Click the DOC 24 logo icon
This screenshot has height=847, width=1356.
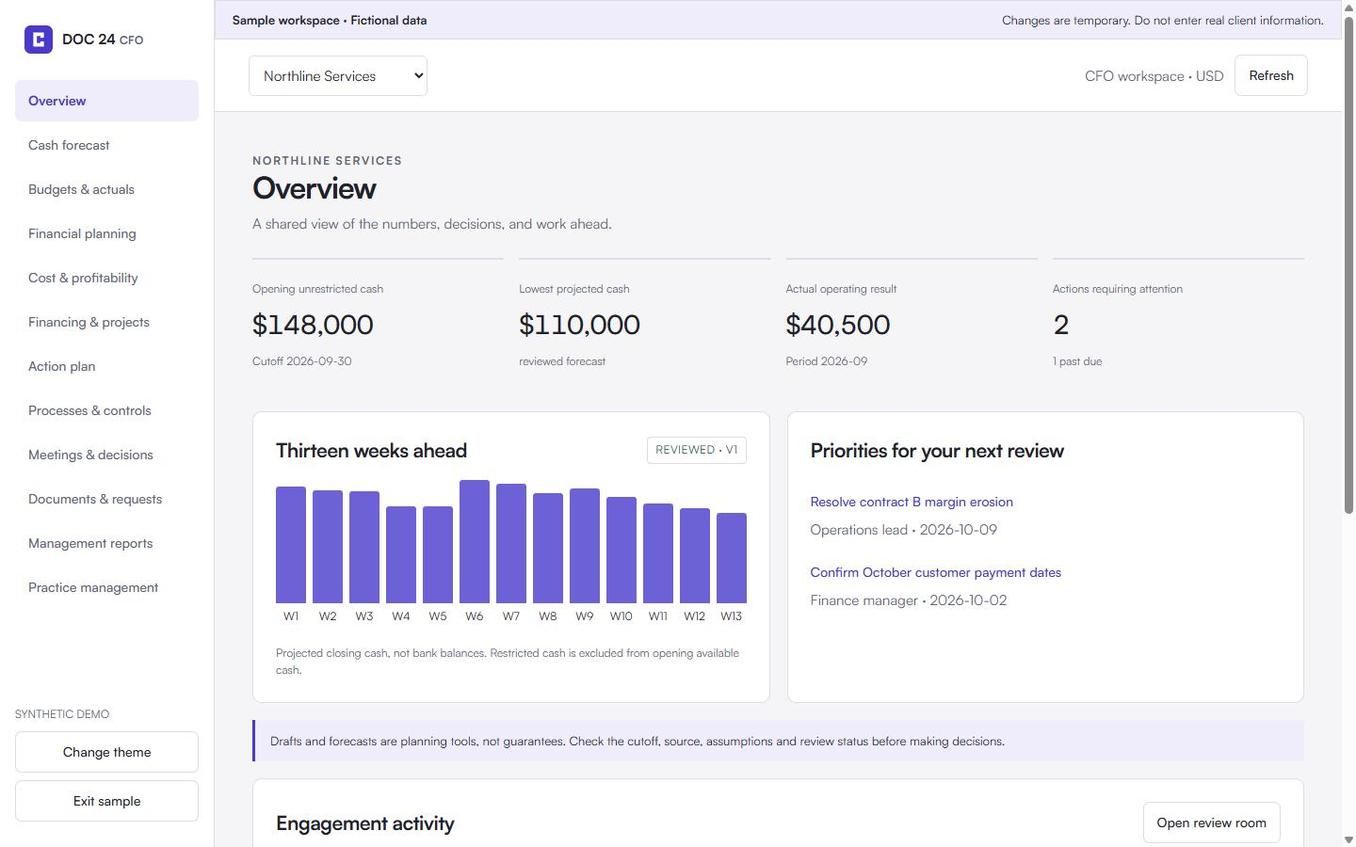click(38, 40)
